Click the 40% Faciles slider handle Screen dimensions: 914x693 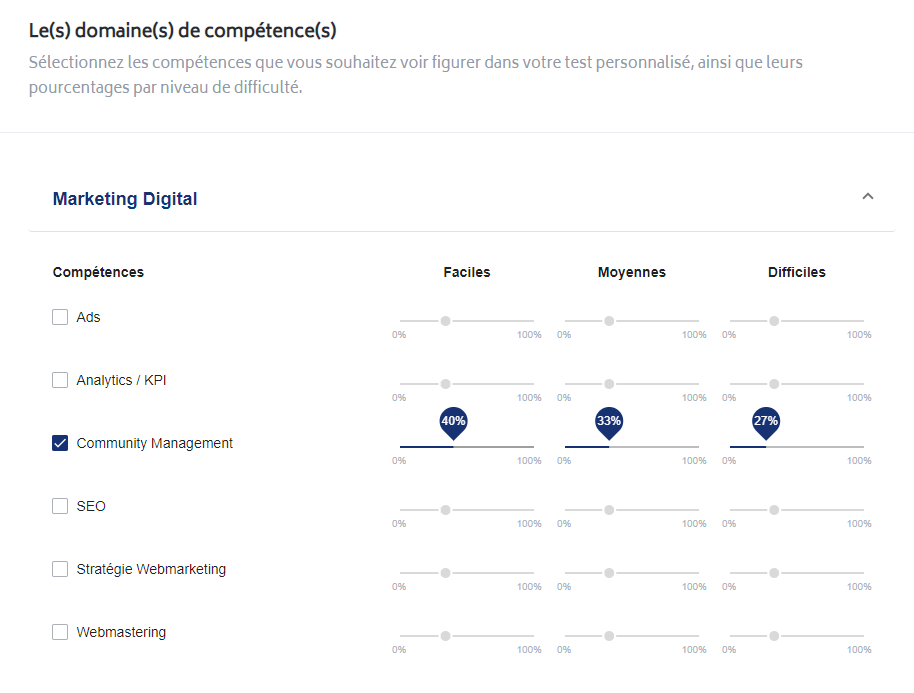point(454,423)
